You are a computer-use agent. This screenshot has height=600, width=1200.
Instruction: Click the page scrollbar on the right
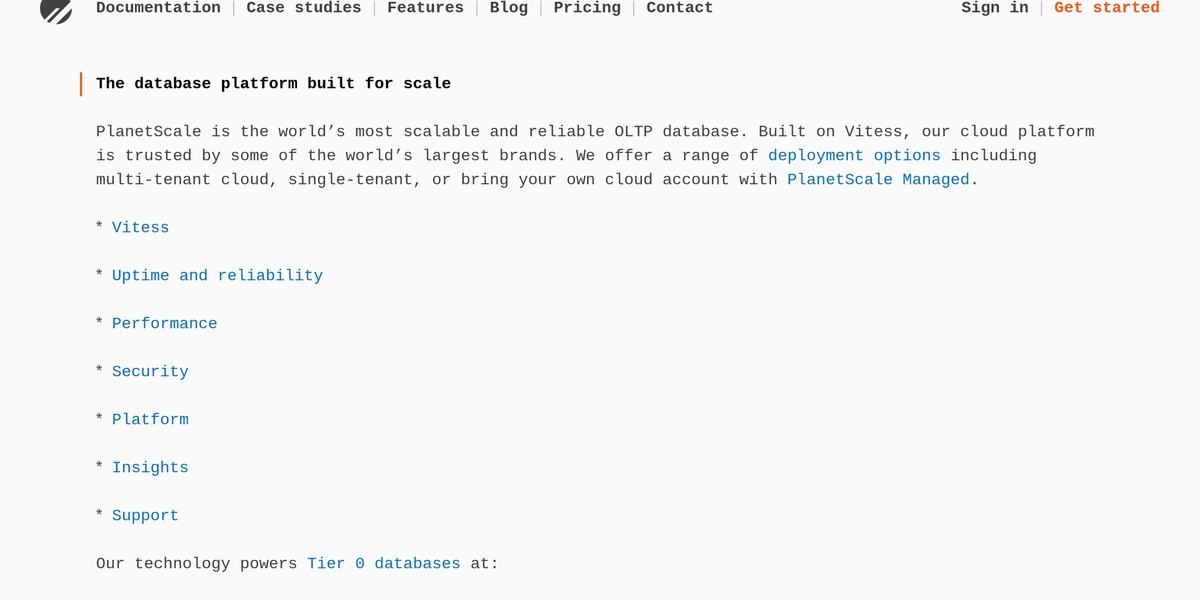point(1196,300)
